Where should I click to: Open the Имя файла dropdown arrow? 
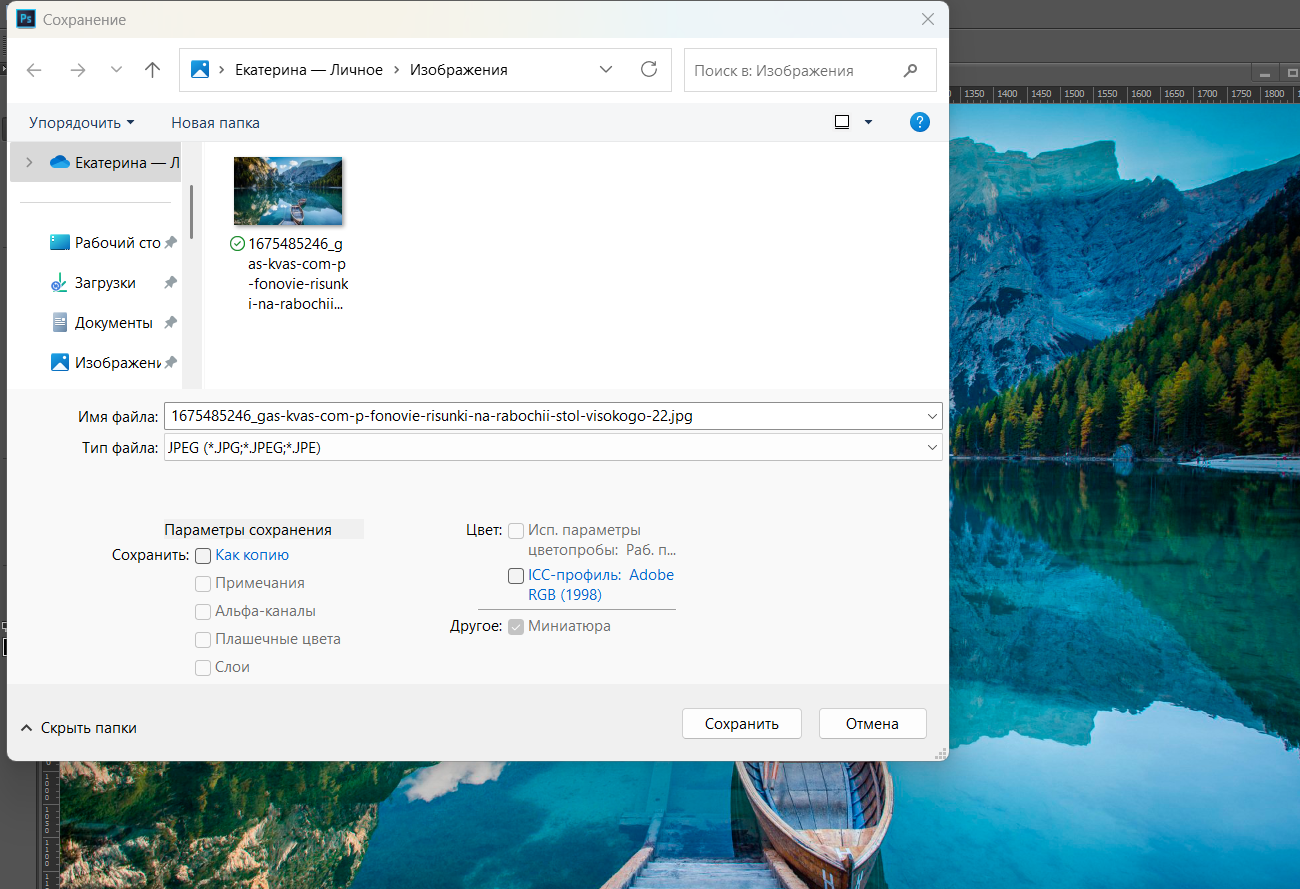pos(934,416)
